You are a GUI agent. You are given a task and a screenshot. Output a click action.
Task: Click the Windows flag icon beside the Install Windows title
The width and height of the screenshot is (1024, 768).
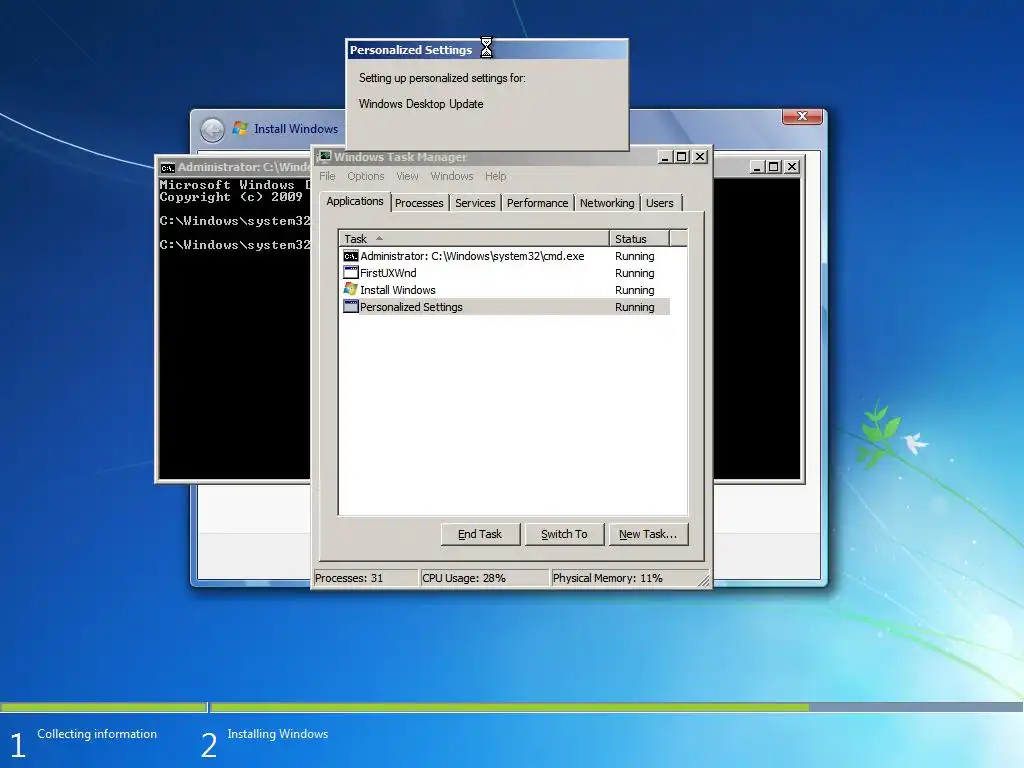click(x=240, y=129)
